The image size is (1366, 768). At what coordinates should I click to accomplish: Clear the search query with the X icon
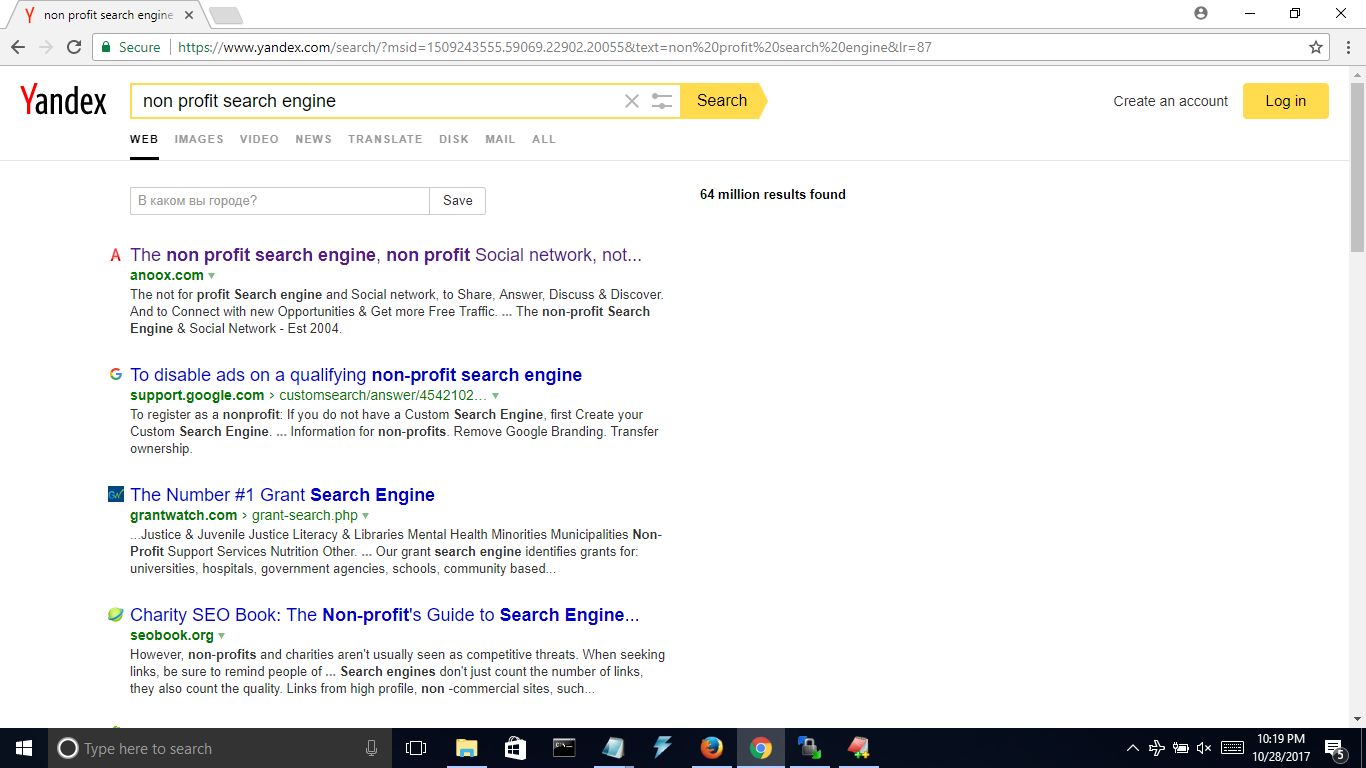pos(631,101)
